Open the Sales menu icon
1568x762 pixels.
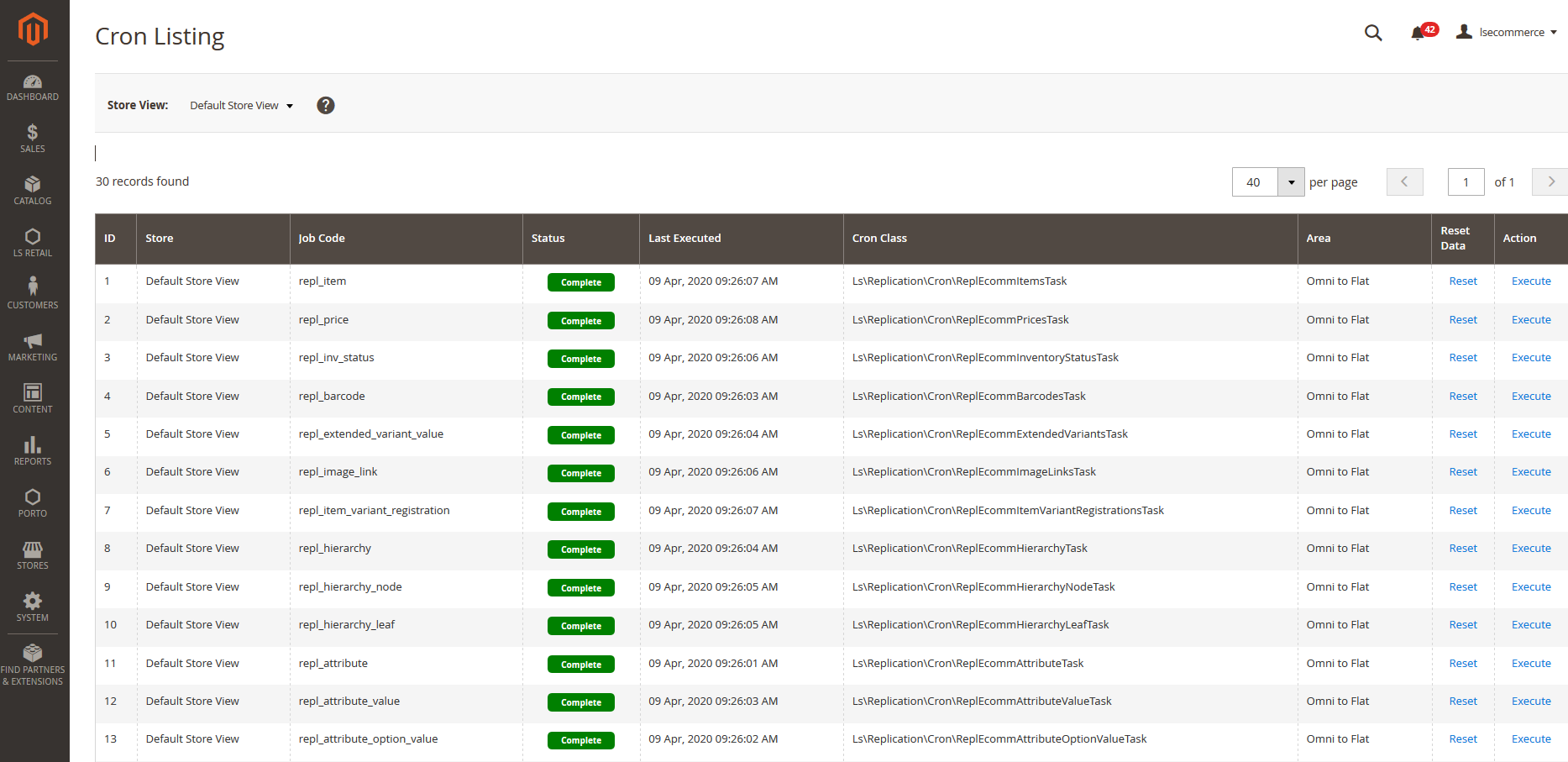(x=33, y=139)
